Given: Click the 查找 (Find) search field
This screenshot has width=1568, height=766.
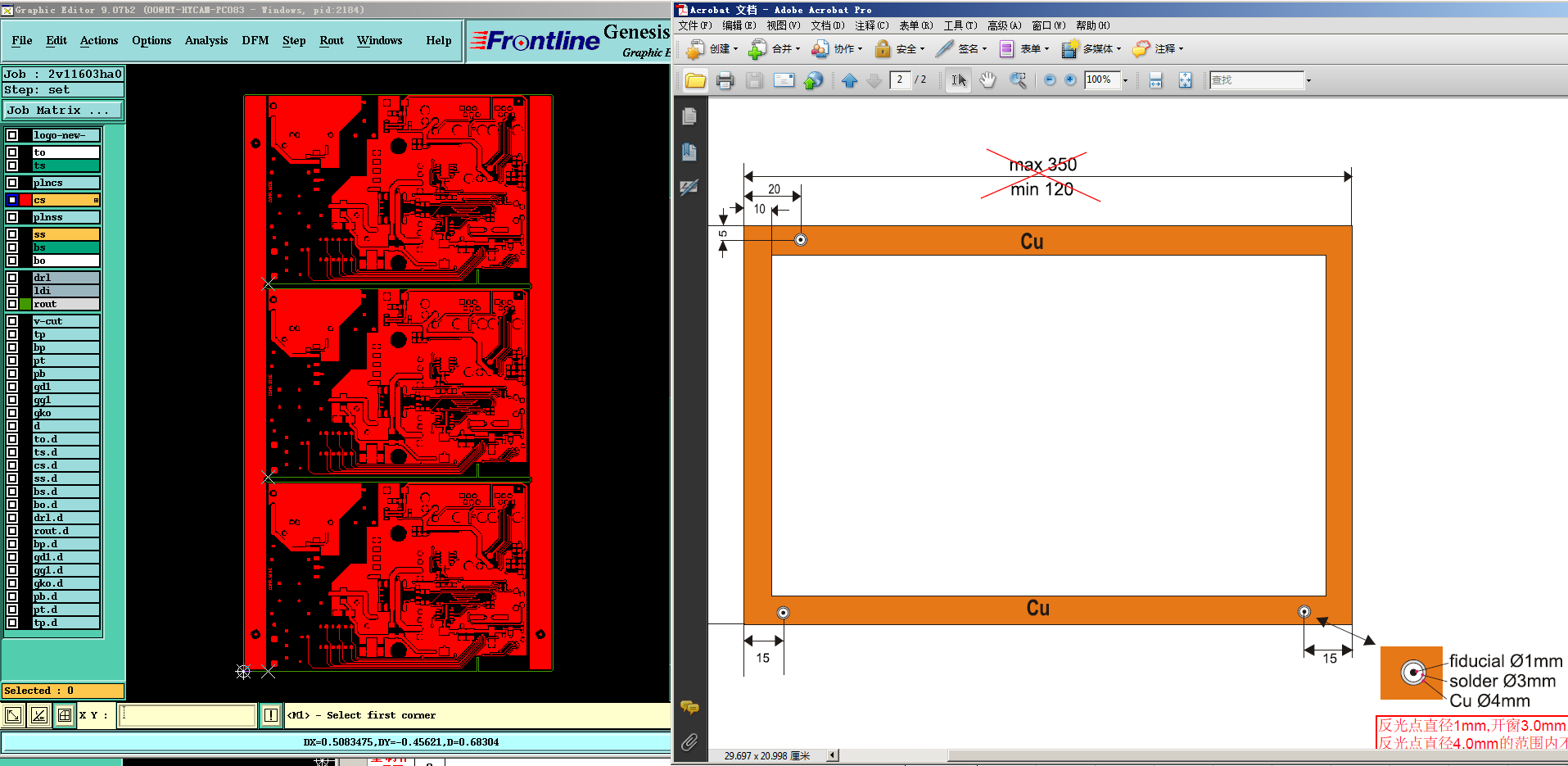Looking at the screenshot, I should coord(1257,80).
